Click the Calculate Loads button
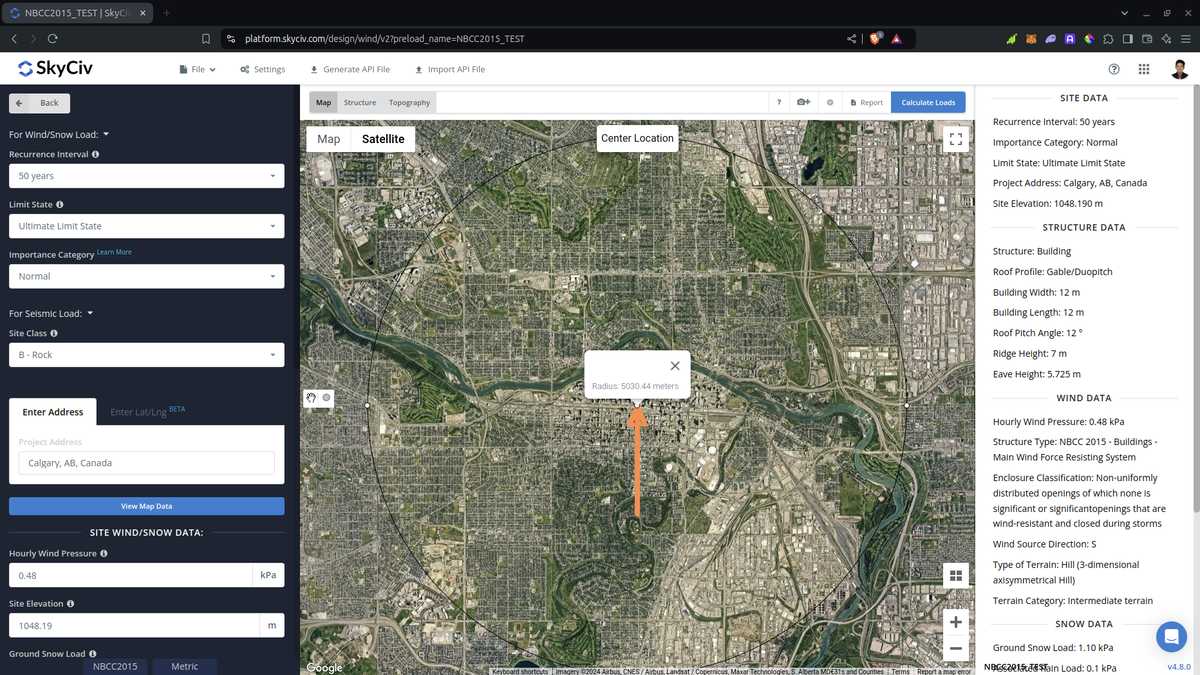 (928, 102)
